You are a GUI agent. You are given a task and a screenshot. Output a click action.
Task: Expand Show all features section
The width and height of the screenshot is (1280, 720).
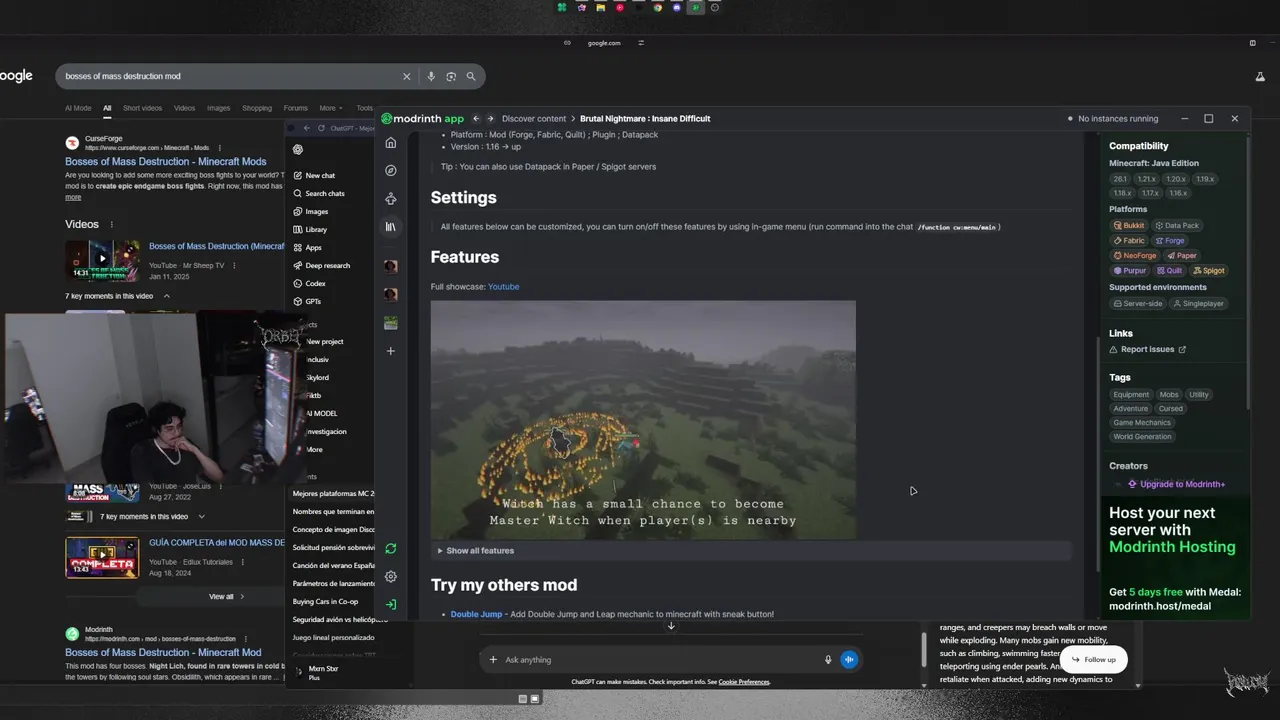pos(751,551)
